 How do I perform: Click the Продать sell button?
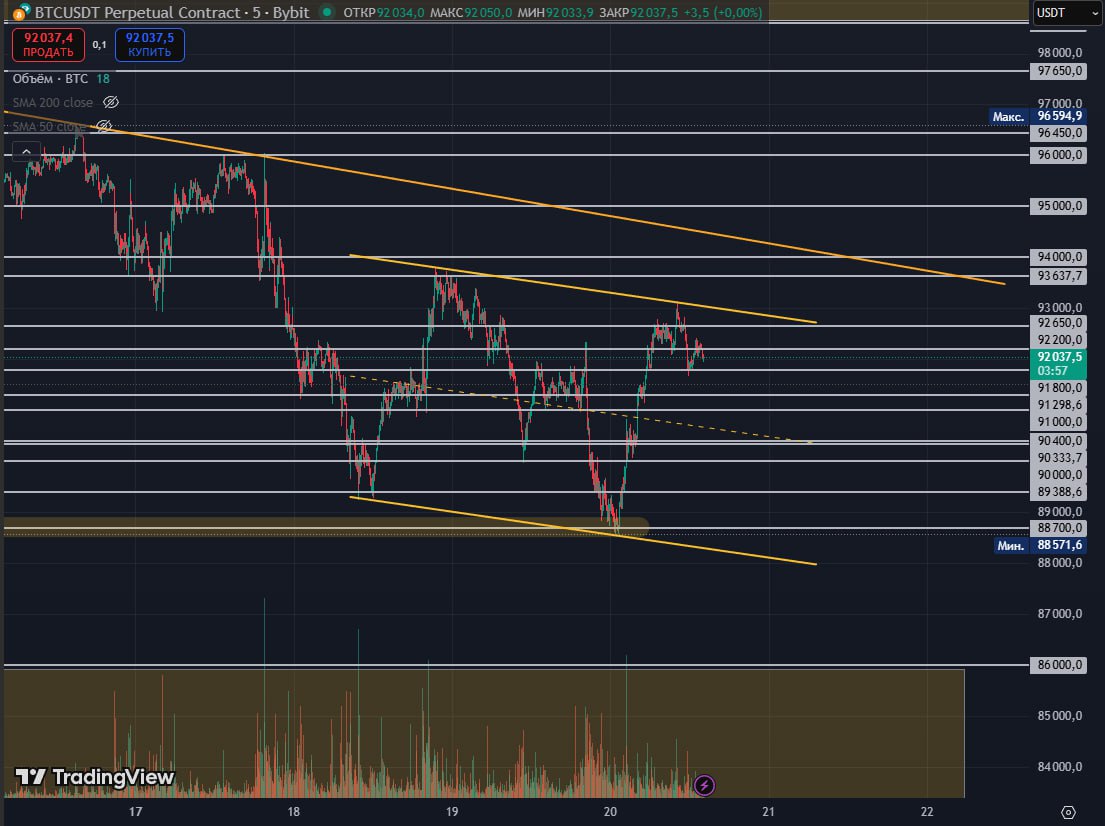pyautogui.click(x=48, y=45)
